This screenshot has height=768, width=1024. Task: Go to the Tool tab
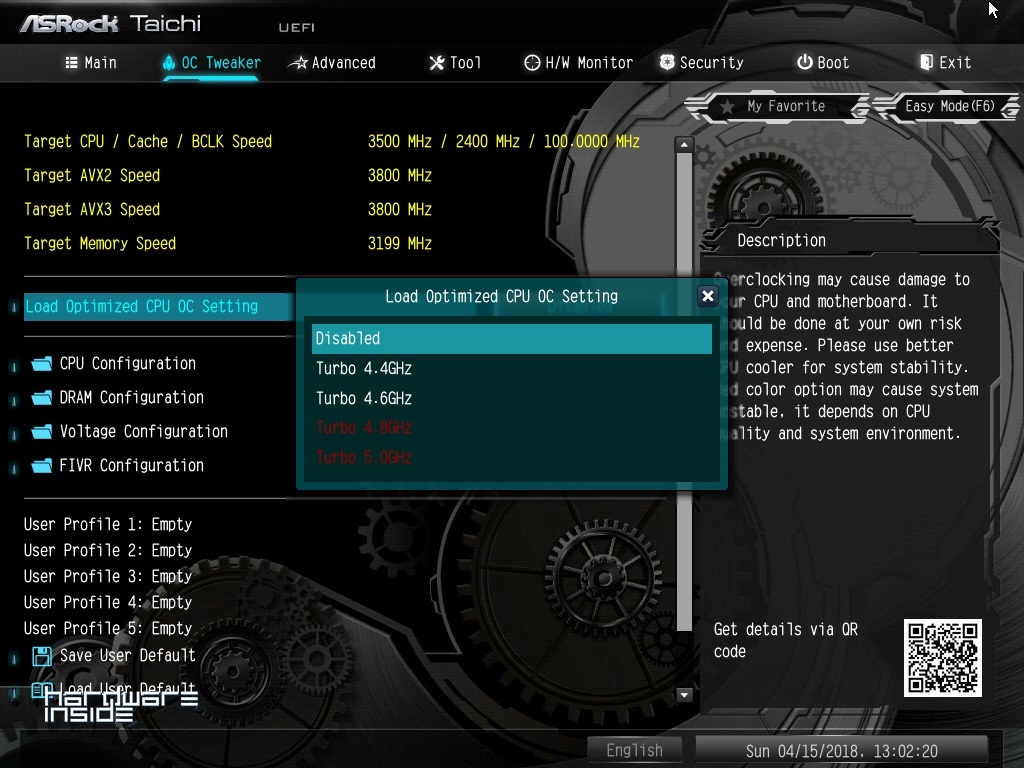[455, 63]
